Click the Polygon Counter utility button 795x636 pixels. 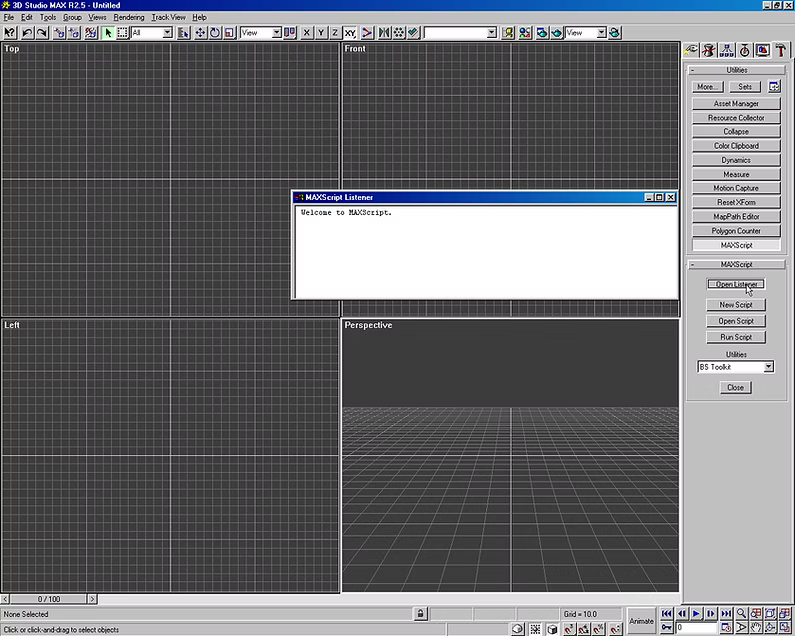click(736, 231)
